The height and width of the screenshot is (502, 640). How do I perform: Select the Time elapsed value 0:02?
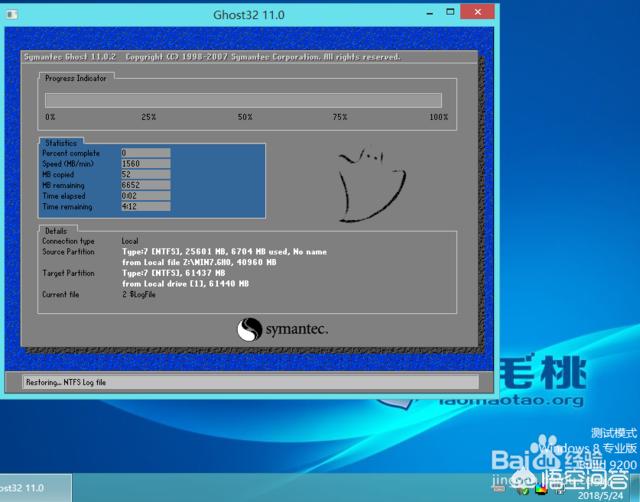(146, 196)
